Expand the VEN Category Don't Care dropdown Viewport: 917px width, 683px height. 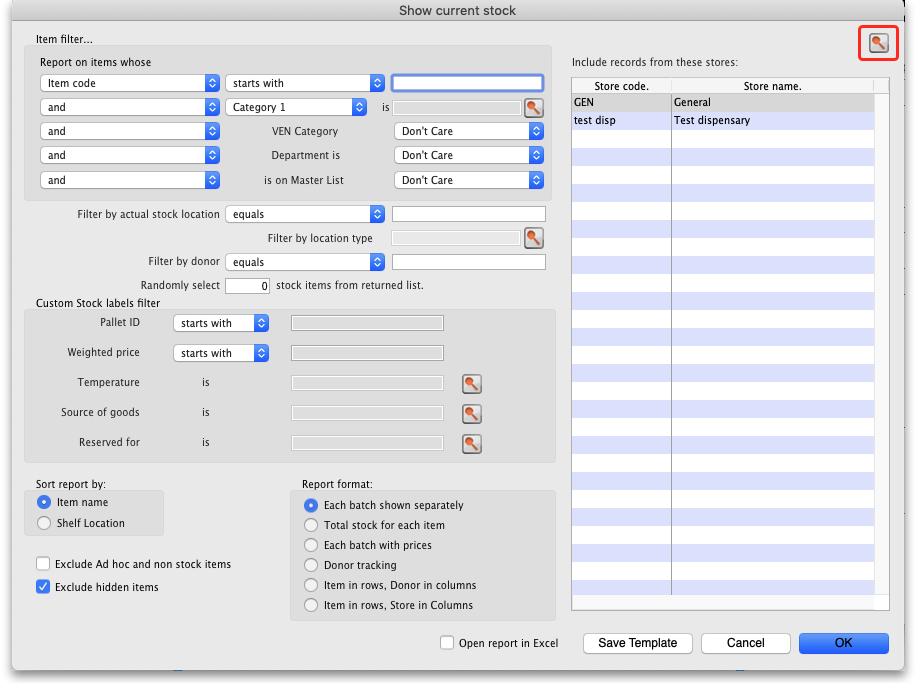[x=468, y=131]
